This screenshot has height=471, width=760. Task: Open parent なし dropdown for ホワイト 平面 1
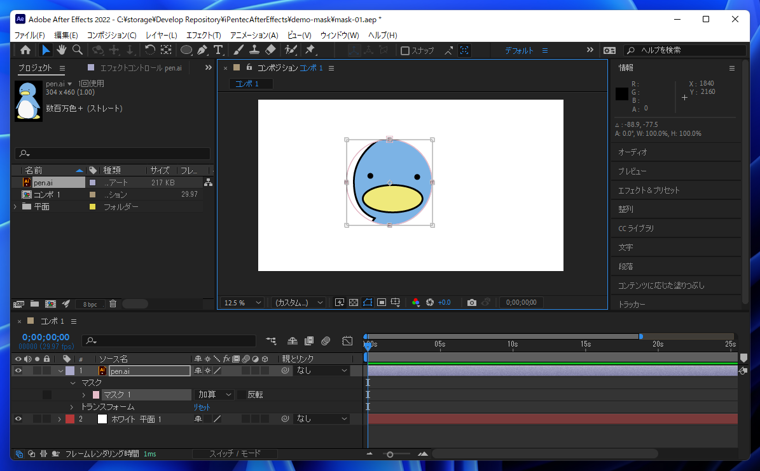tap(322, 419)
